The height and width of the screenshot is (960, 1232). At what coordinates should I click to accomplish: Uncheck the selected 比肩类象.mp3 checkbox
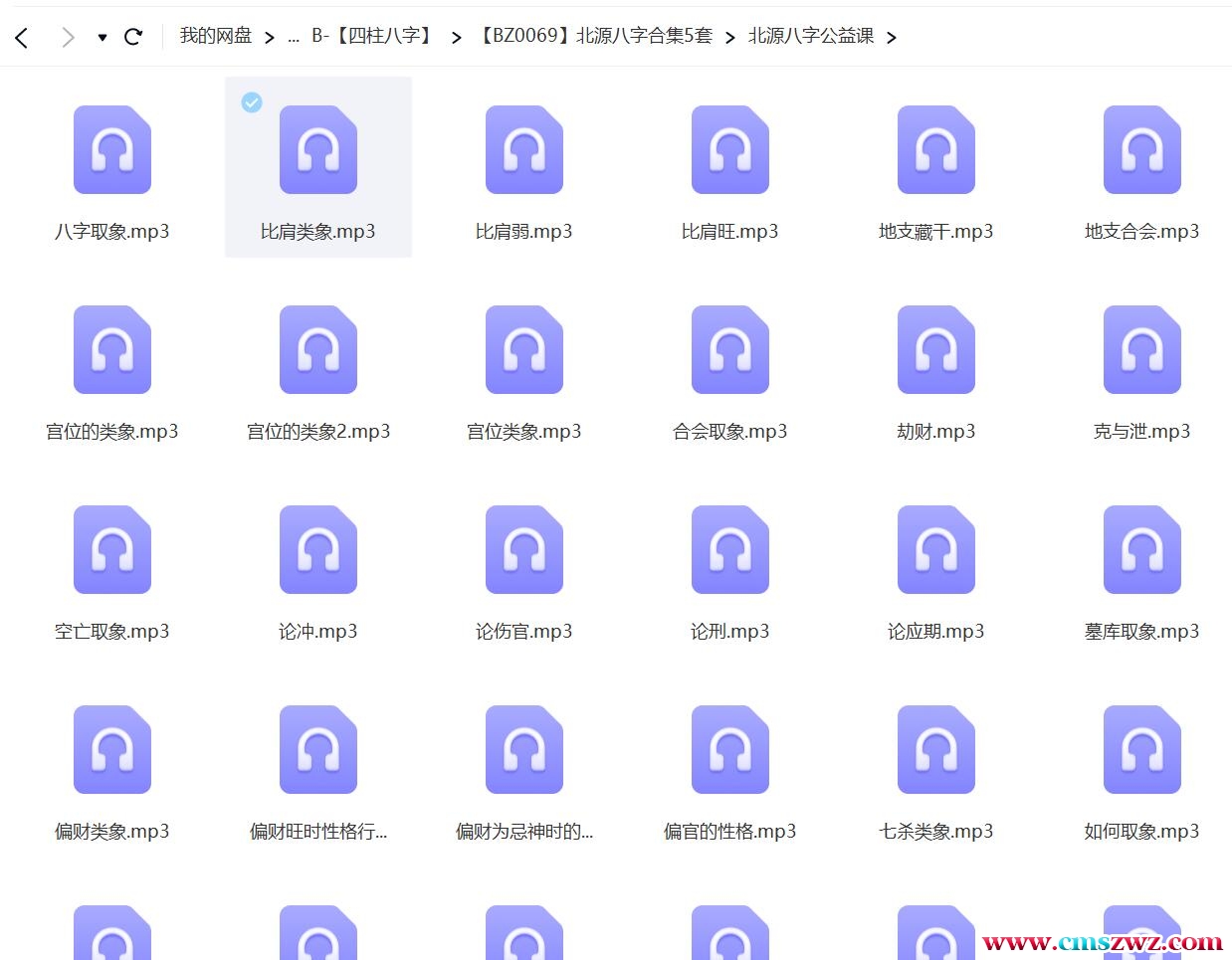[x=252, y=102]
